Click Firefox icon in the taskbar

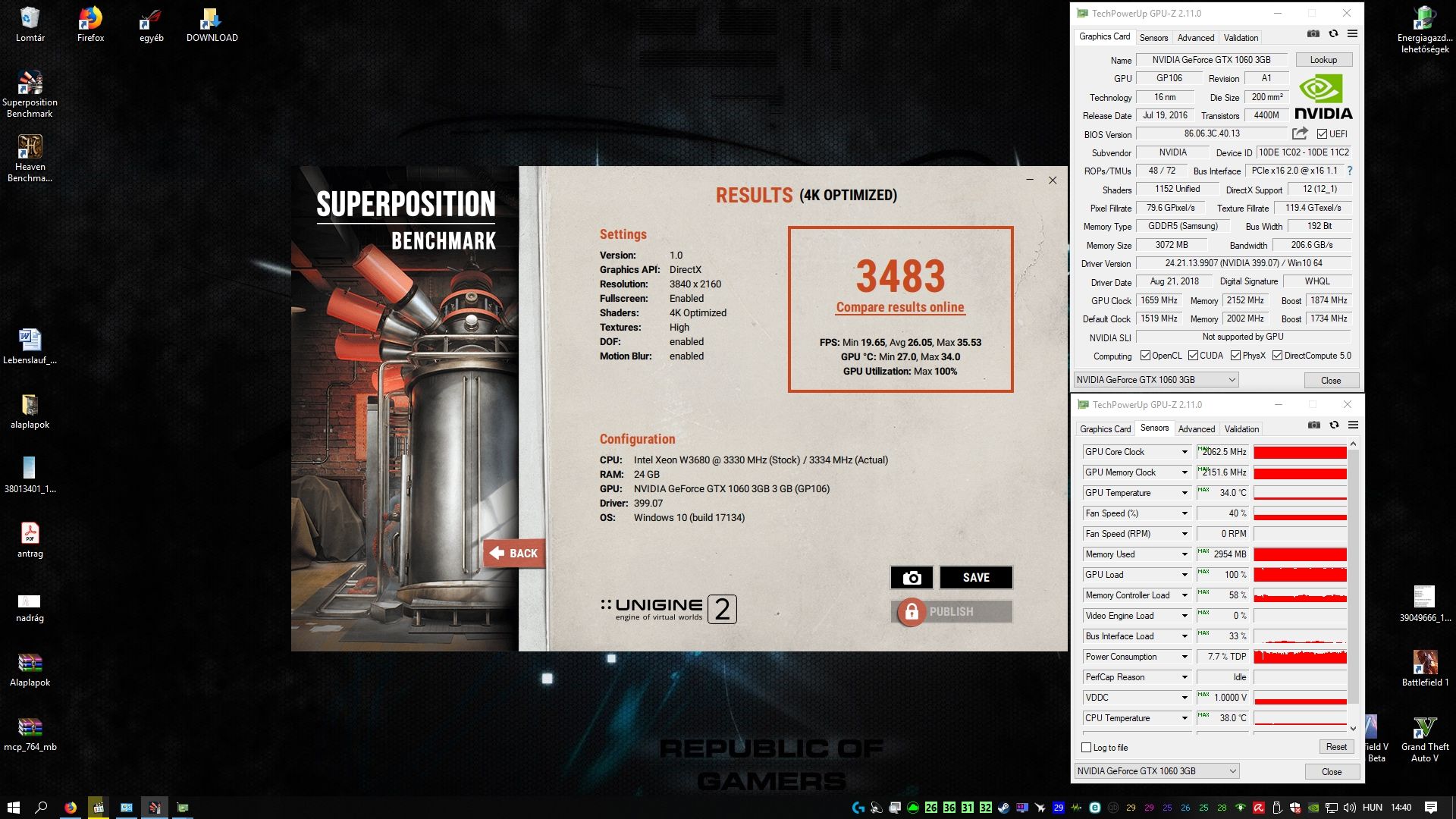[71, 808]
